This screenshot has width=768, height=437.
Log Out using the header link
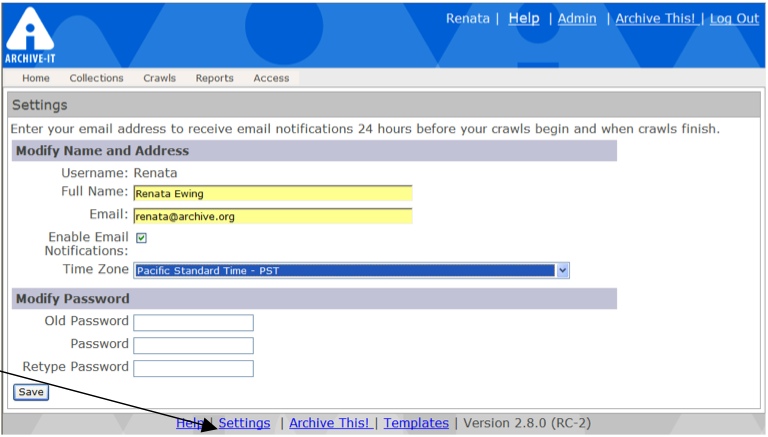734,19
